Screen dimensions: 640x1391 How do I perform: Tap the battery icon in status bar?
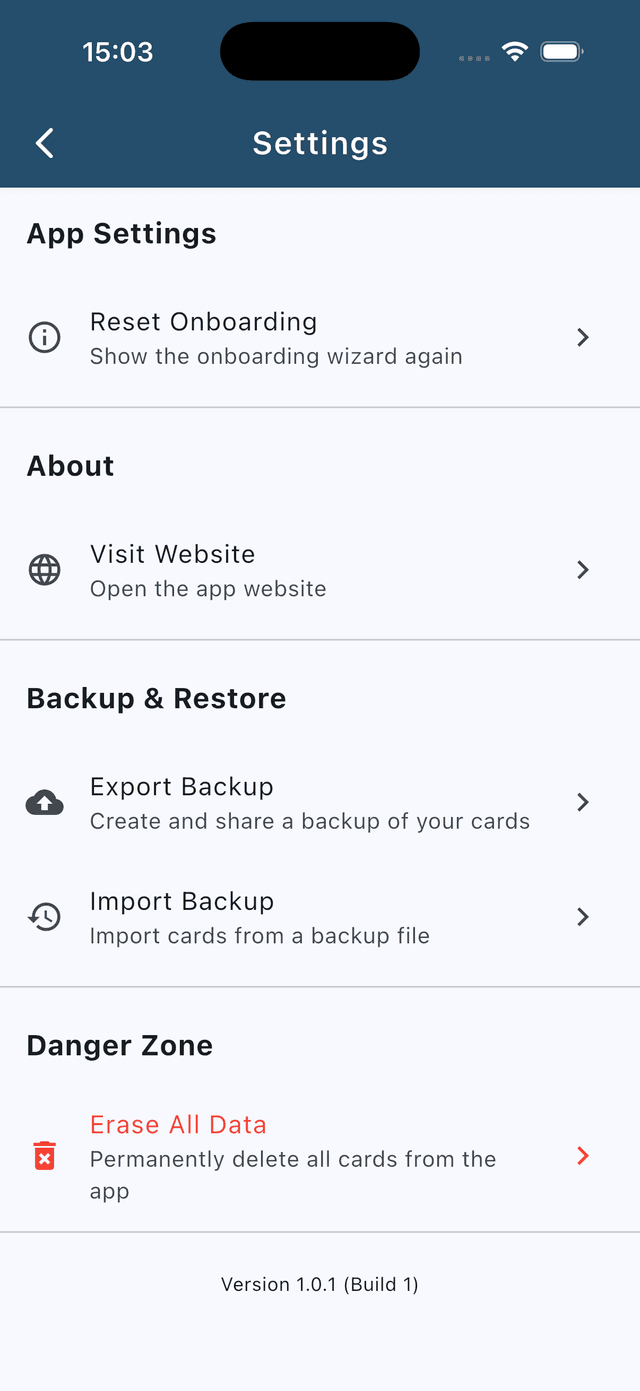pyautogui.click(x=562, y=52)
